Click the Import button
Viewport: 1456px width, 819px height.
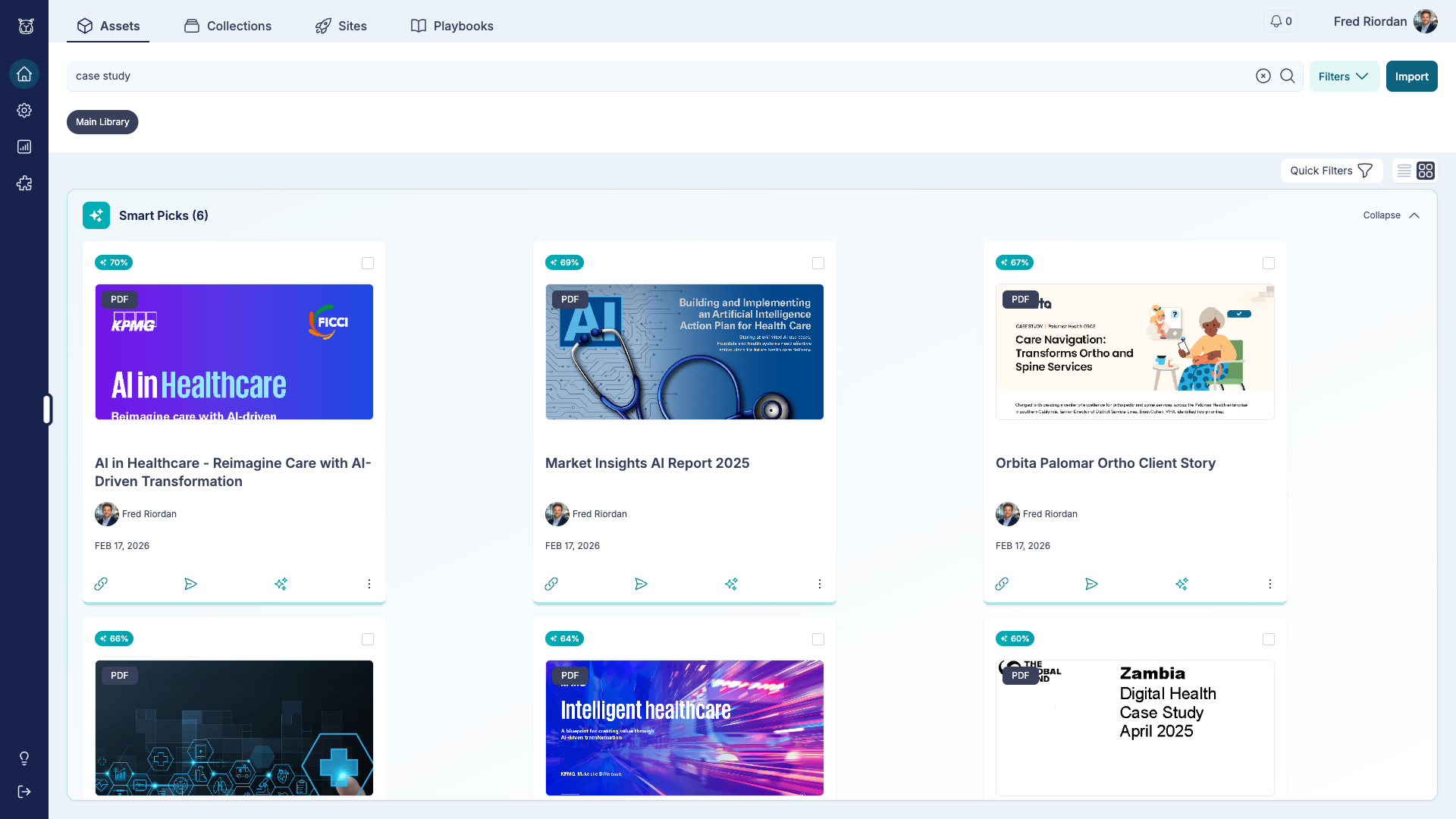click(x=1411, y=76)
